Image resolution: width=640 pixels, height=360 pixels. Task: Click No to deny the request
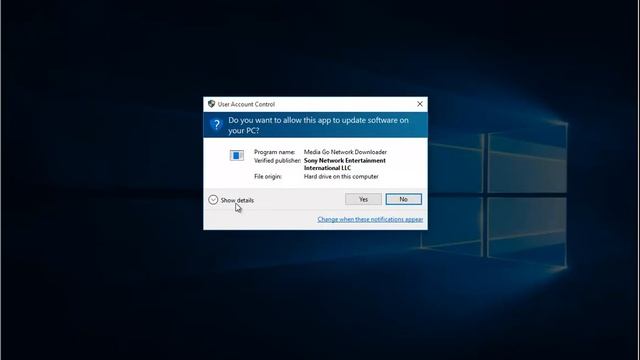coord(403,199)
